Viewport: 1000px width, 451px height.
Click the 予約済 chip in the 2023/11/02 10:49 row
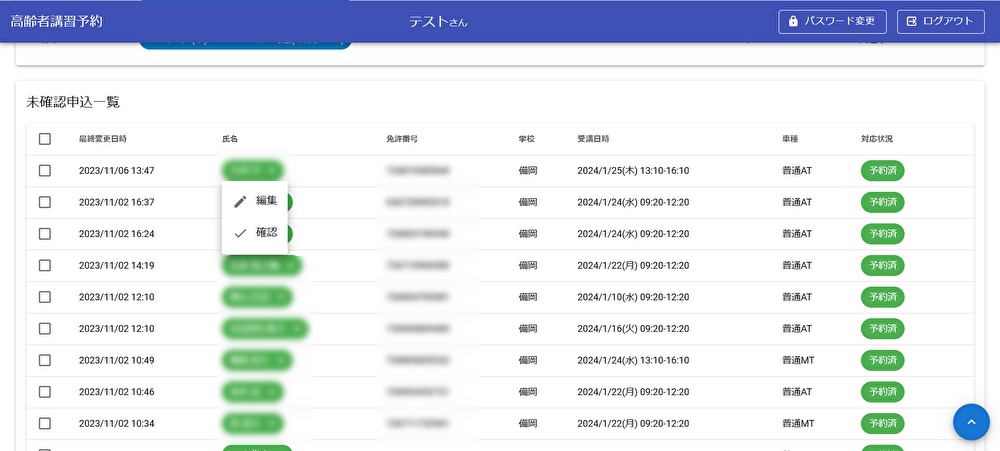(883, 360)
